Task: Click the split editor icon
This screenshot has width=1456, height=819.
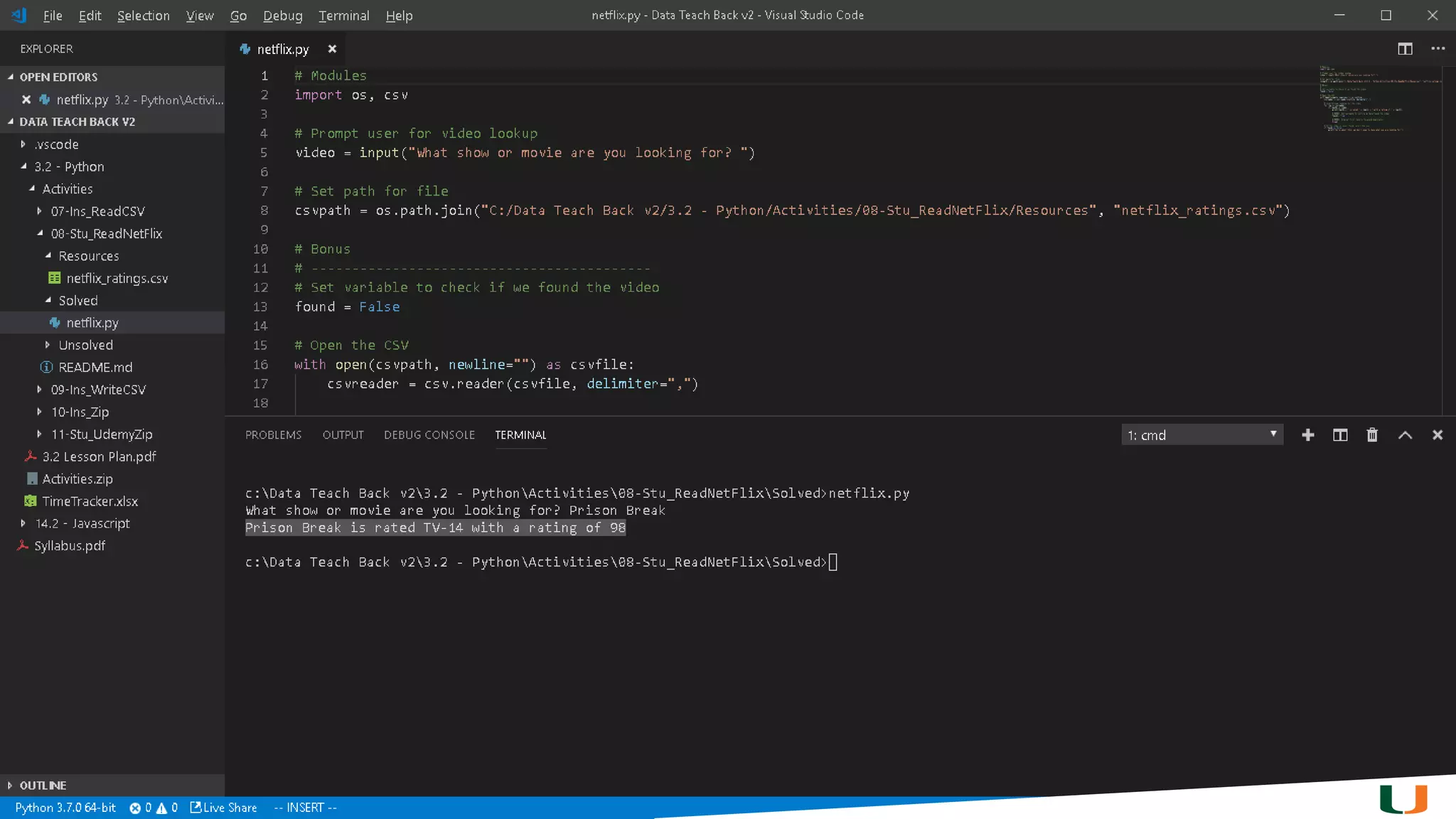Action: [1405, 49]
